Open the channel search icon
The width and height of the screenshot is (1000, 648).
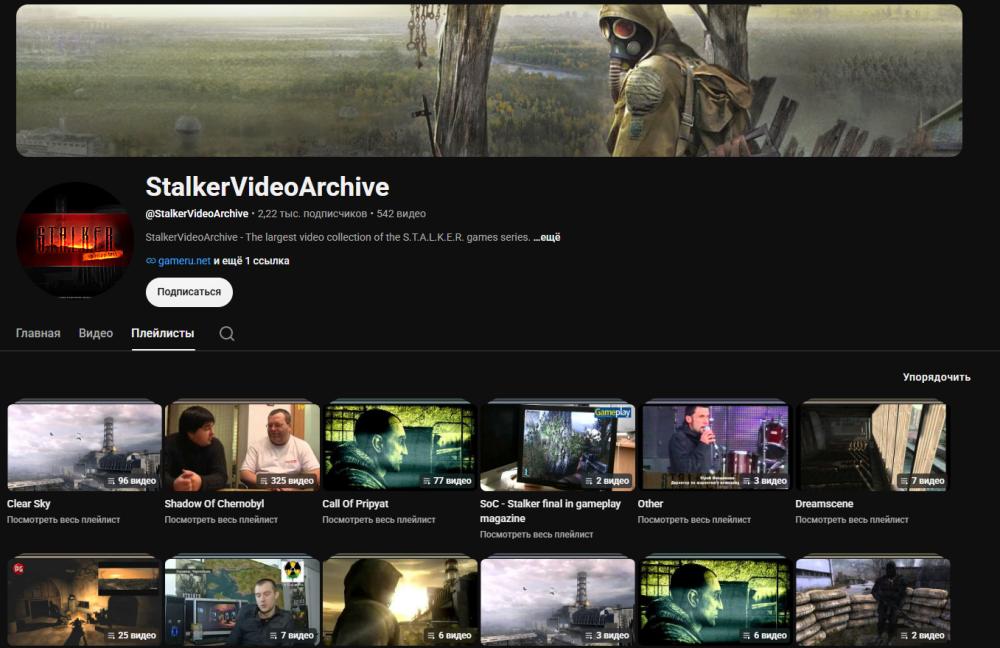pos(226,334)
